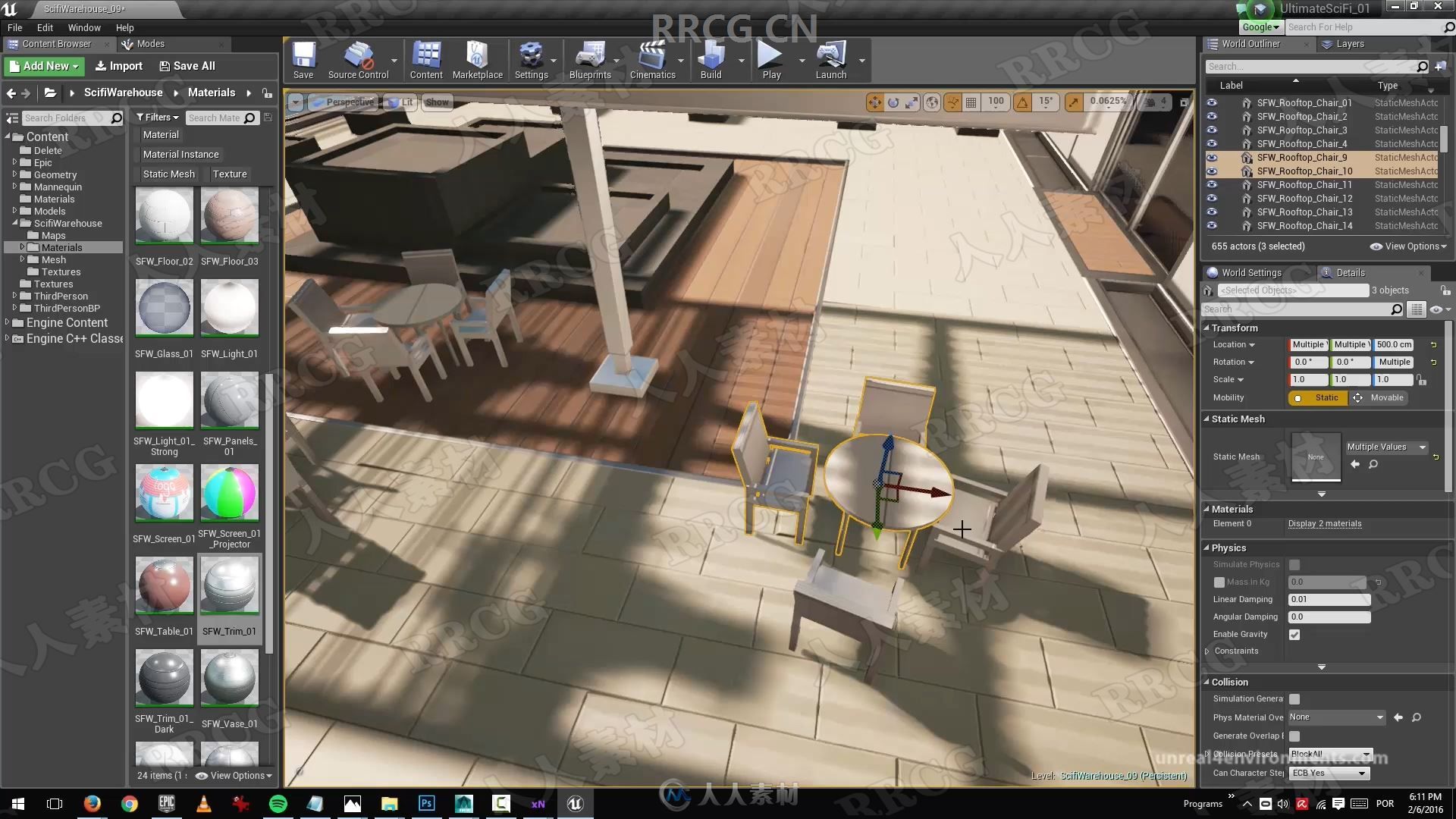Viewport: 1456px width, 819px height.
Task: Open the Window menu
Action: [x=82, y=27]
